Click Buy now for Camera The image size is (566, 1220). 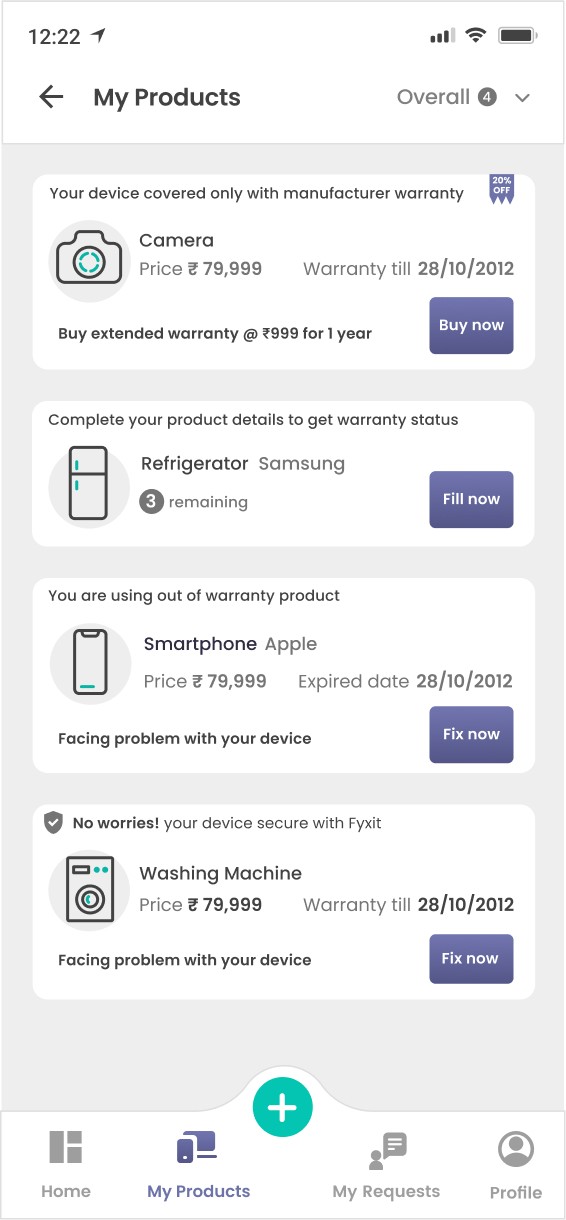click(x=471, y=325)
